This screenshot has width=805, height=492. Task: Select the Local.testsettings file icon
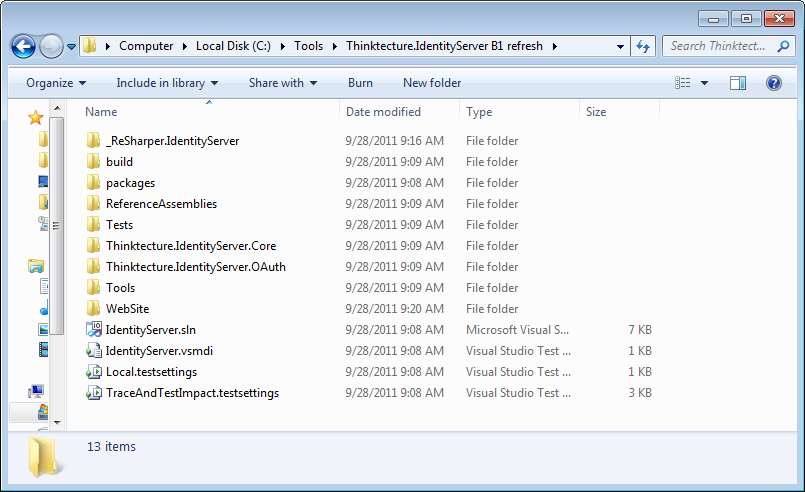tap(93, 372)
